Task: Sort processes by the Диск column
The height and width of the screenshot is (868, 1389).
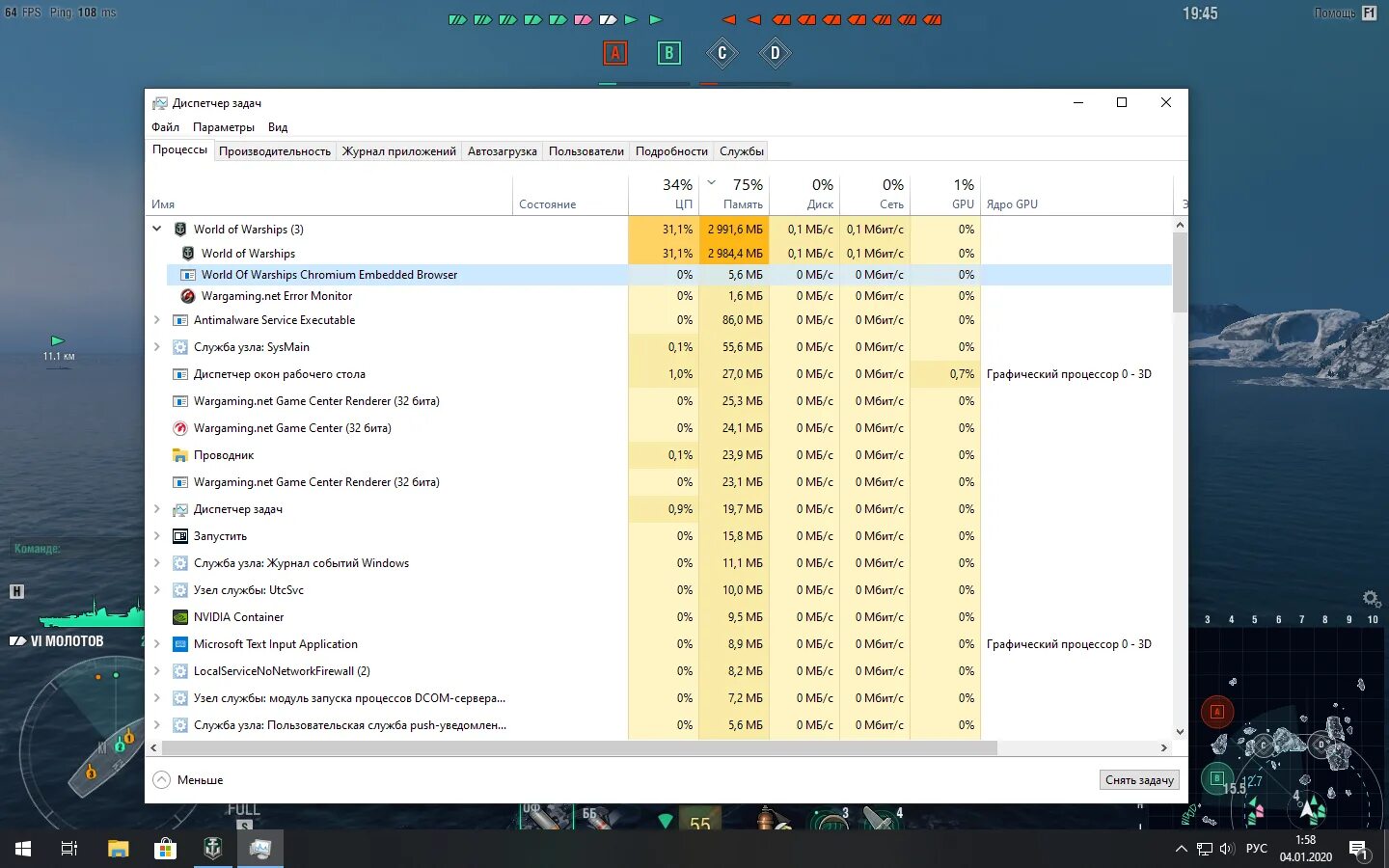Action: coord(804,194)
